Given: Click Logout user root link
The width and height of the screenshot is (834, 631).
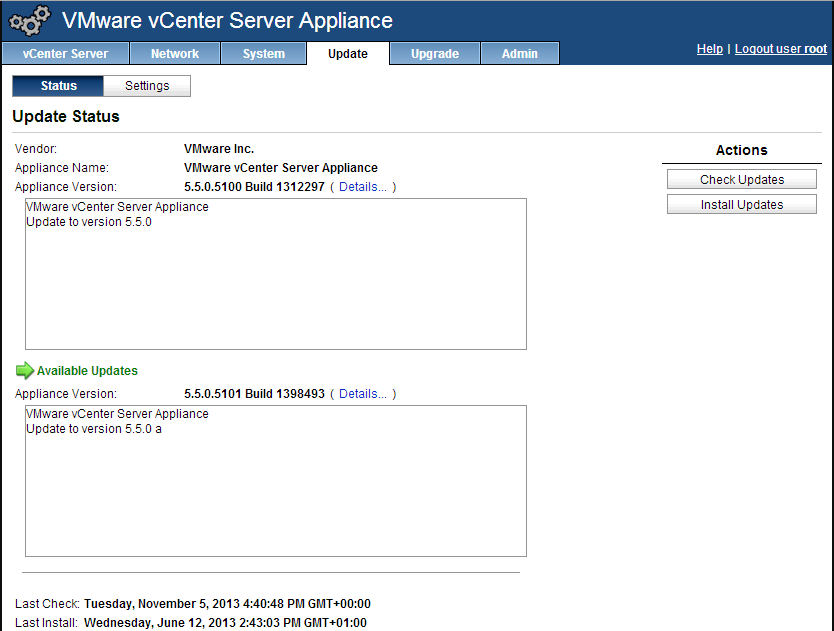Looking at the screenshot, I should (781, 49).
